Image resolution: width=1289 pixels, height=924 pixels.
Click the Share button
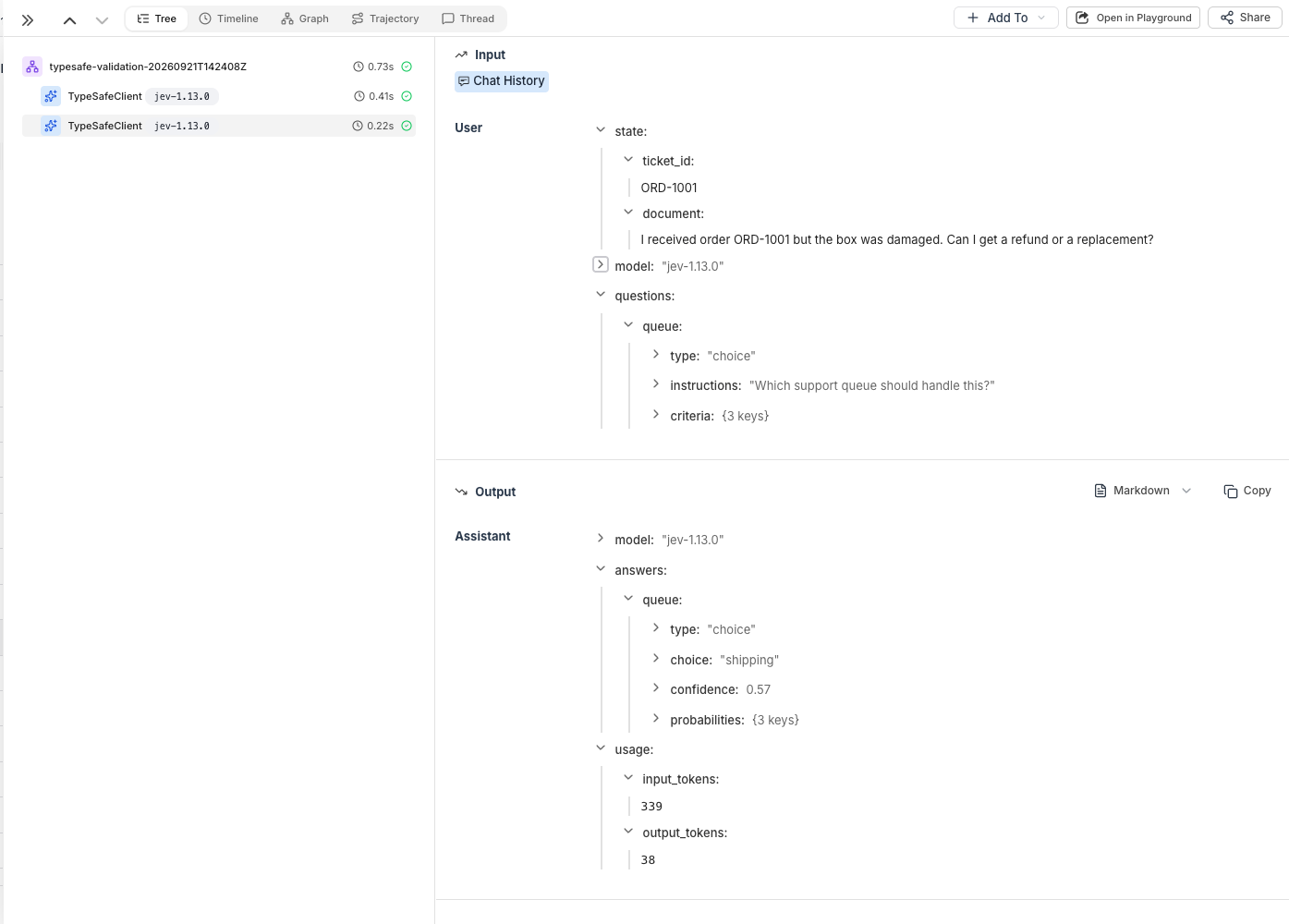1245,18
